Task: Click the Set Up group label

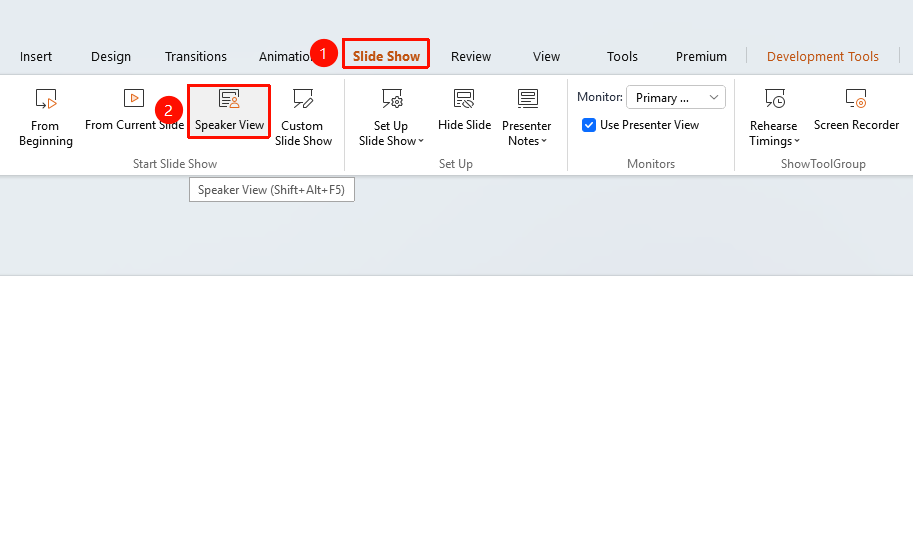Action: coord(456,164)
